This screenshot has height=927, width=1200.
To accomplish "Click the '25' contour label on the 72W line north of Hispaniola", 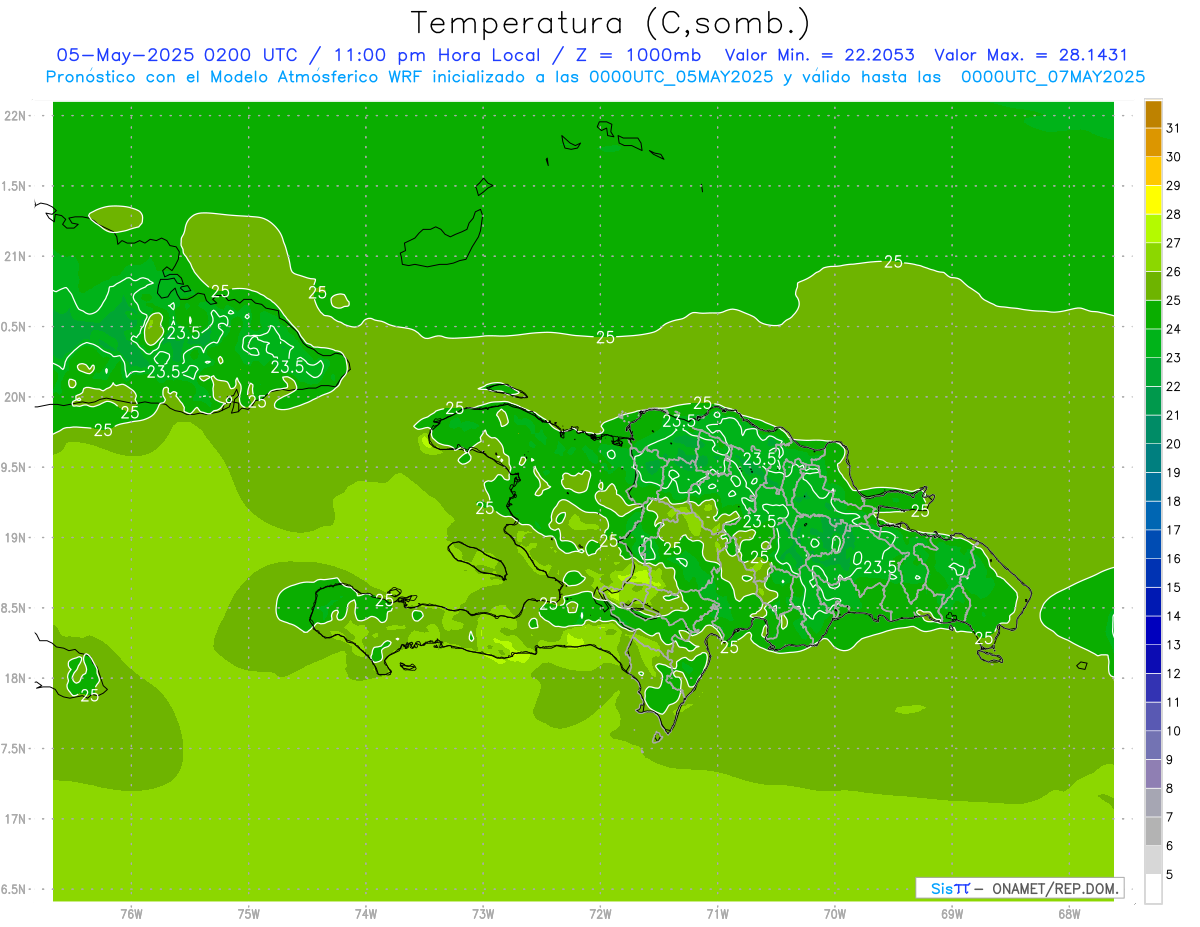I will pyautogui.click(x=605, y=337).
